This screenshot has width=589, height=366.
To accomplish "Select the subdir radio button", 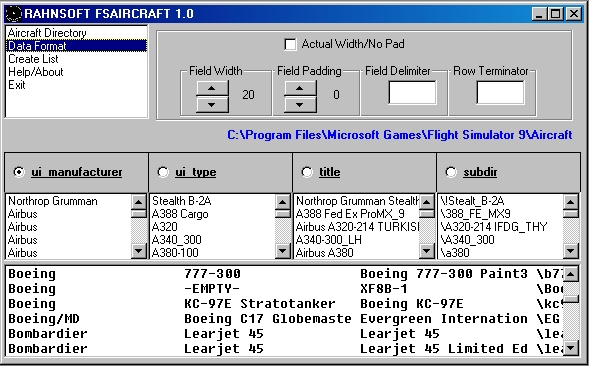I will tap(451, 172).
